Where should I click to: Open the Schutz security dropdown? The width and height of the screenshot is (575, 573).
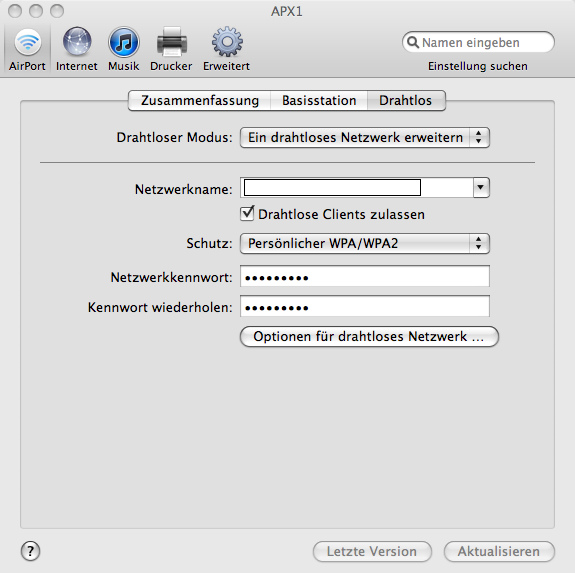pyautogui.click(x=365, y=243)
